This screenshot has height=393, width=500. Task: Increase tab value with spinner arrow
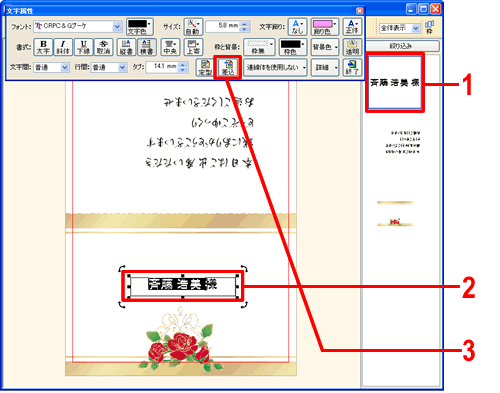(x=183, y=65)
